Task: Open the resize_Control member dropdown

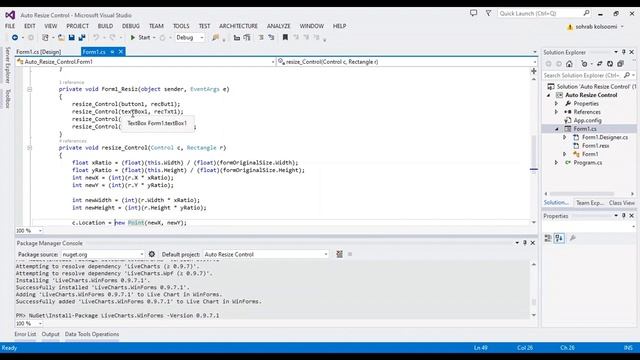Action: [407, 62]
